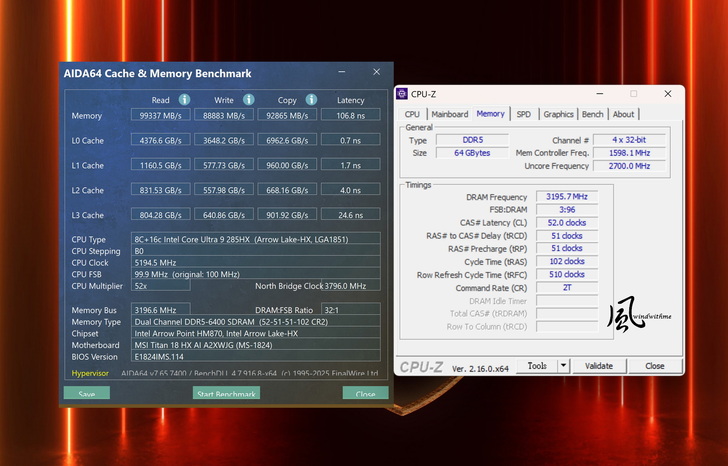Click the Write info icon
This screenshot has height=466, width=728.
(248, 100)
